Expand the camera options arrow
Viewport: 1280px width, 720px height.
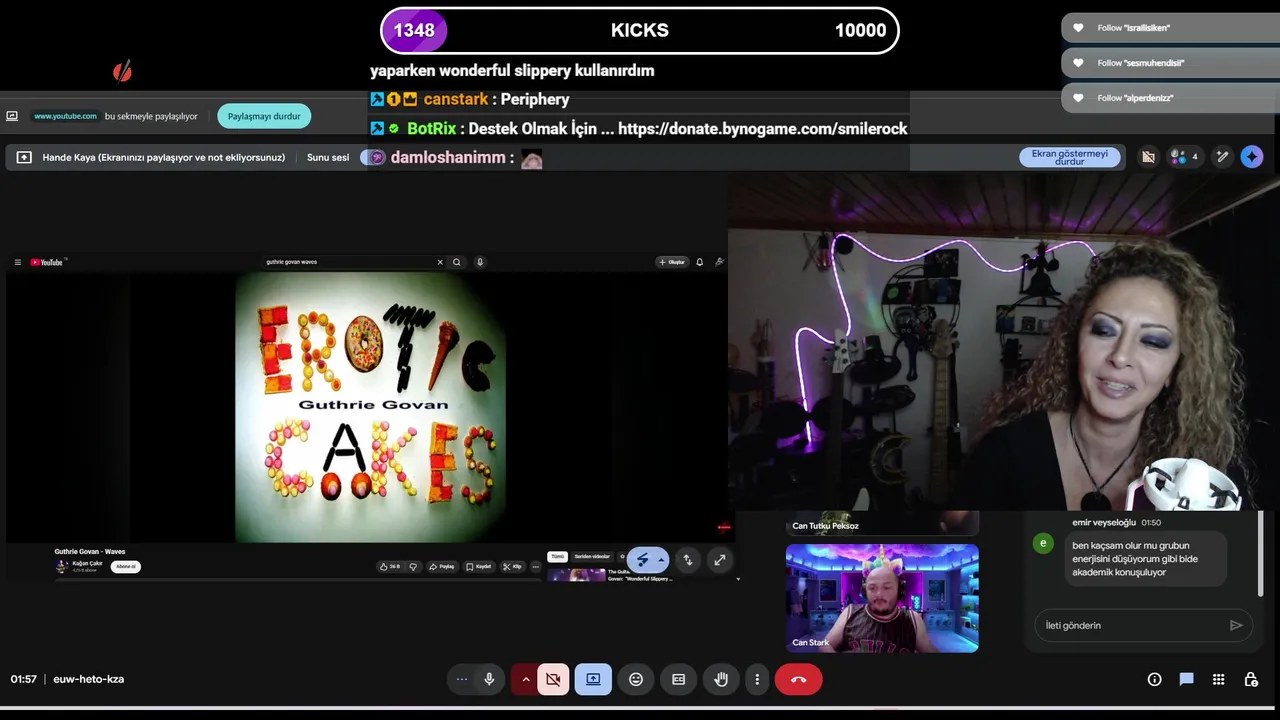(525, 679)
